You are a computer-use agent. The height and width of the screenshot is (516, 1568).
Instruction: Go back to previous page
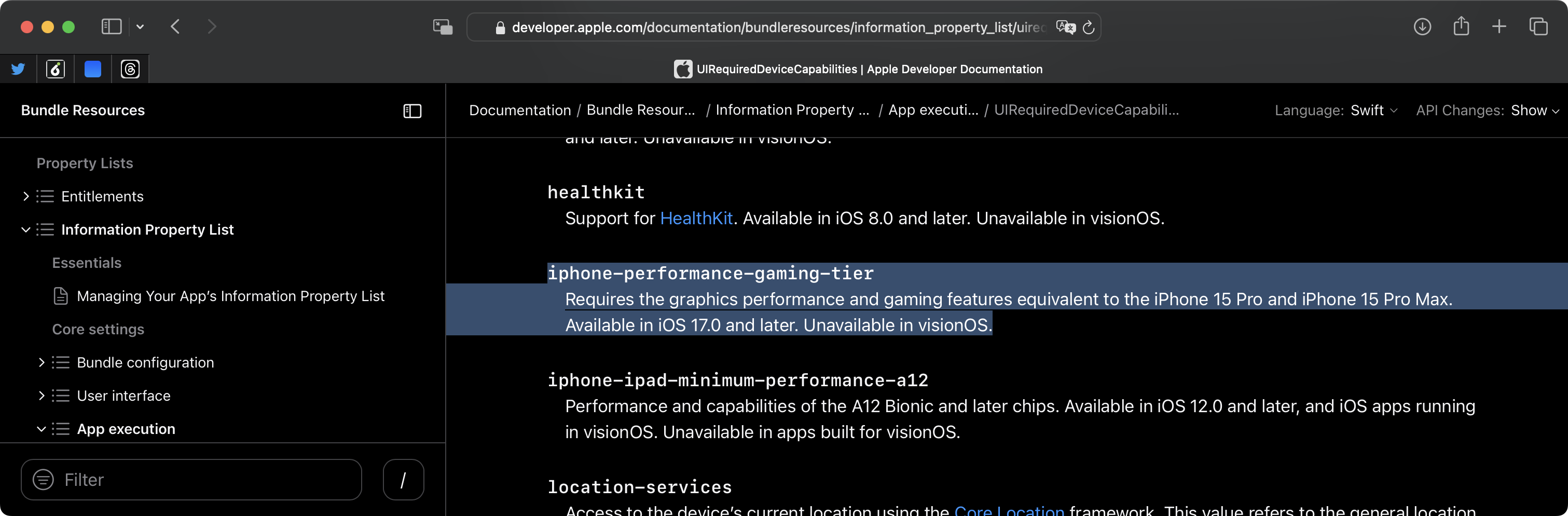[175, 27]
